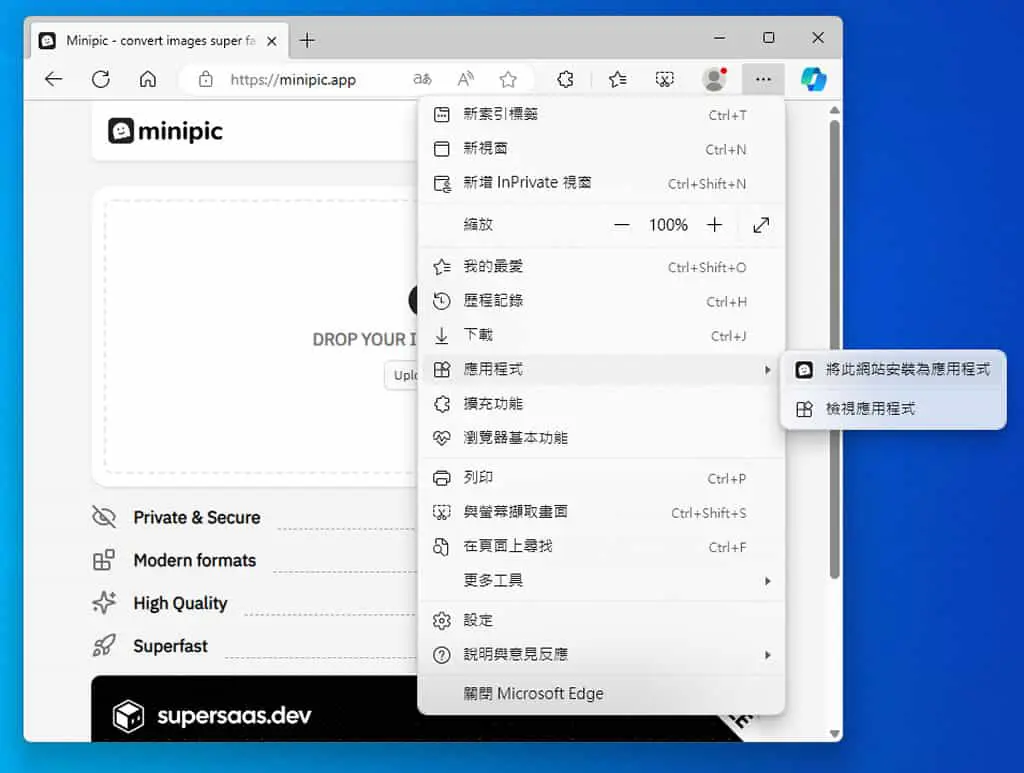
Task: Open the Extensions puzzle icon in toolbar
Action: pyautogui.click(x=566, y=80)
